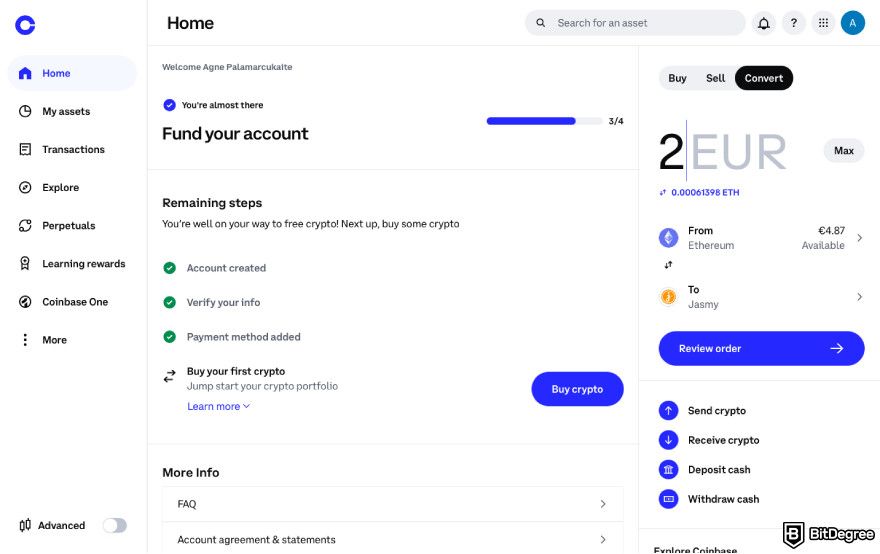880x554 pixels.
Task: Click the Verify your info checkmark
Action: tap(169, 303)
